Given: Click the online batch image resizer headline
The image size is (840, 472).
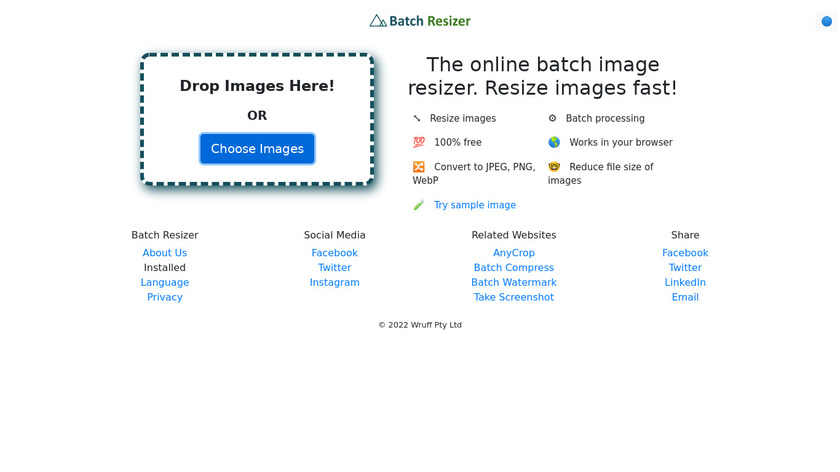Looking at the screenshot, I should [543, 76].
